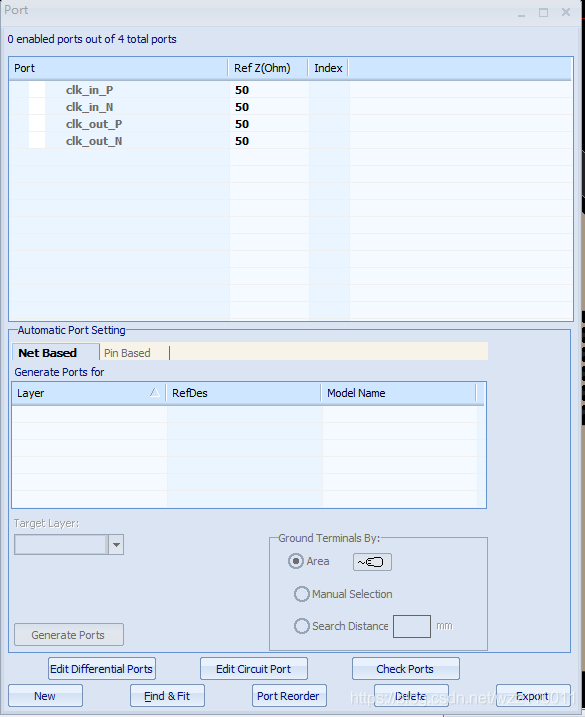Select the Area radio button
This screenshot has width=585, height=717.
295,561
